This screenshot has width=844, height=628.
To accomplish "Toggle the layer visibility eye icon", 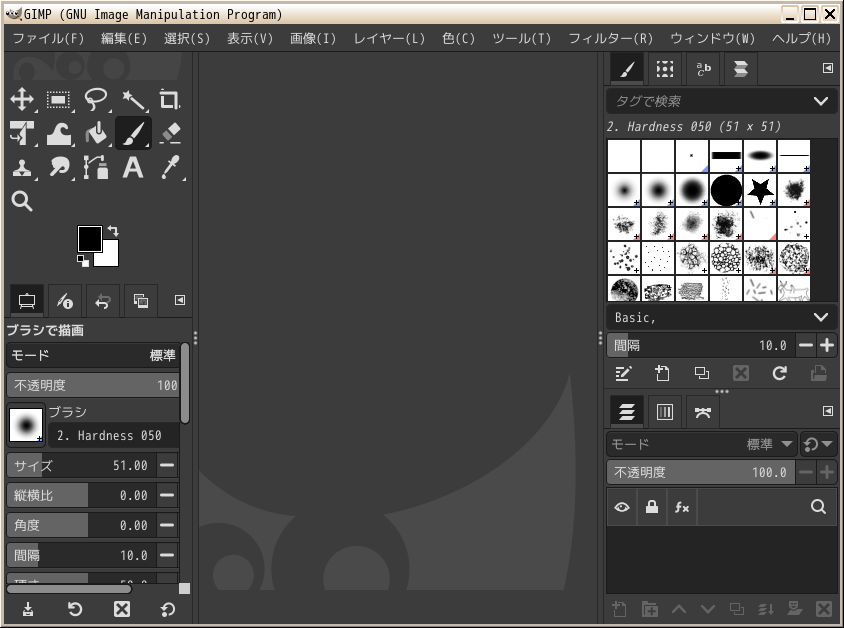I will click(x=622, y=507).
